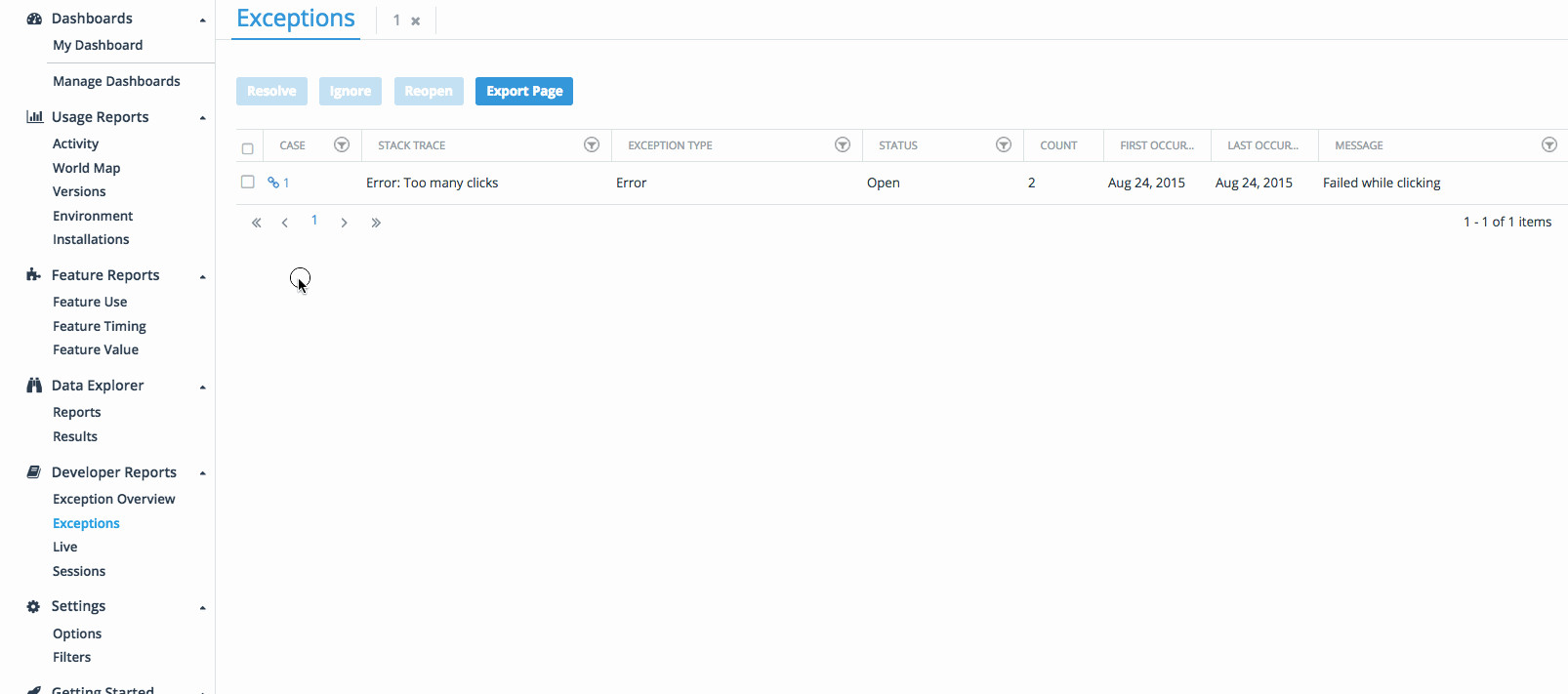Screen dimensions: 1568x694
Task: Open filter for the Message column
Action: (1549, 144)
